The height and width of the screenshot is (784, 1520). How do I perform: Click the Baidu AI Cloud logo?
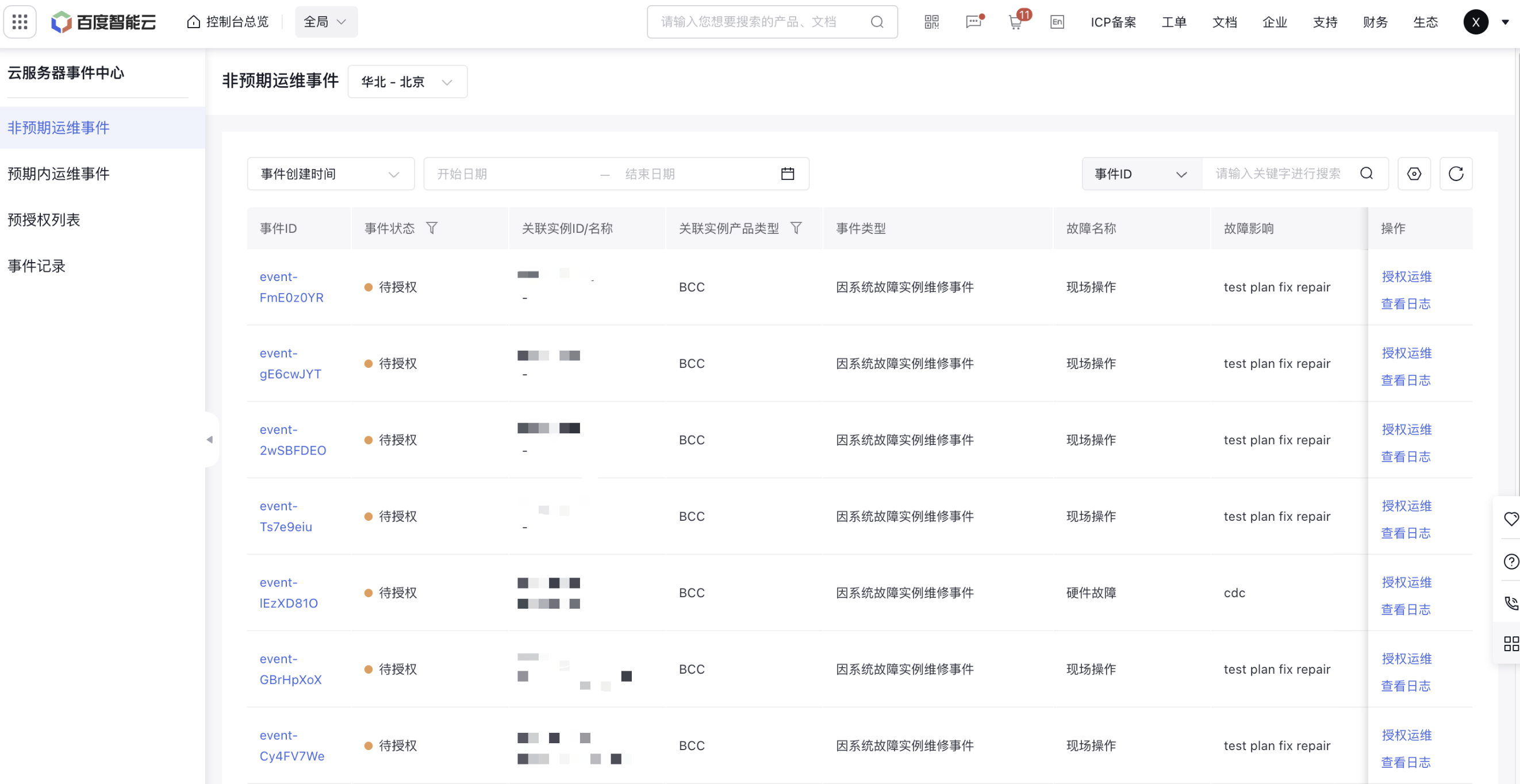pos(103,22)
